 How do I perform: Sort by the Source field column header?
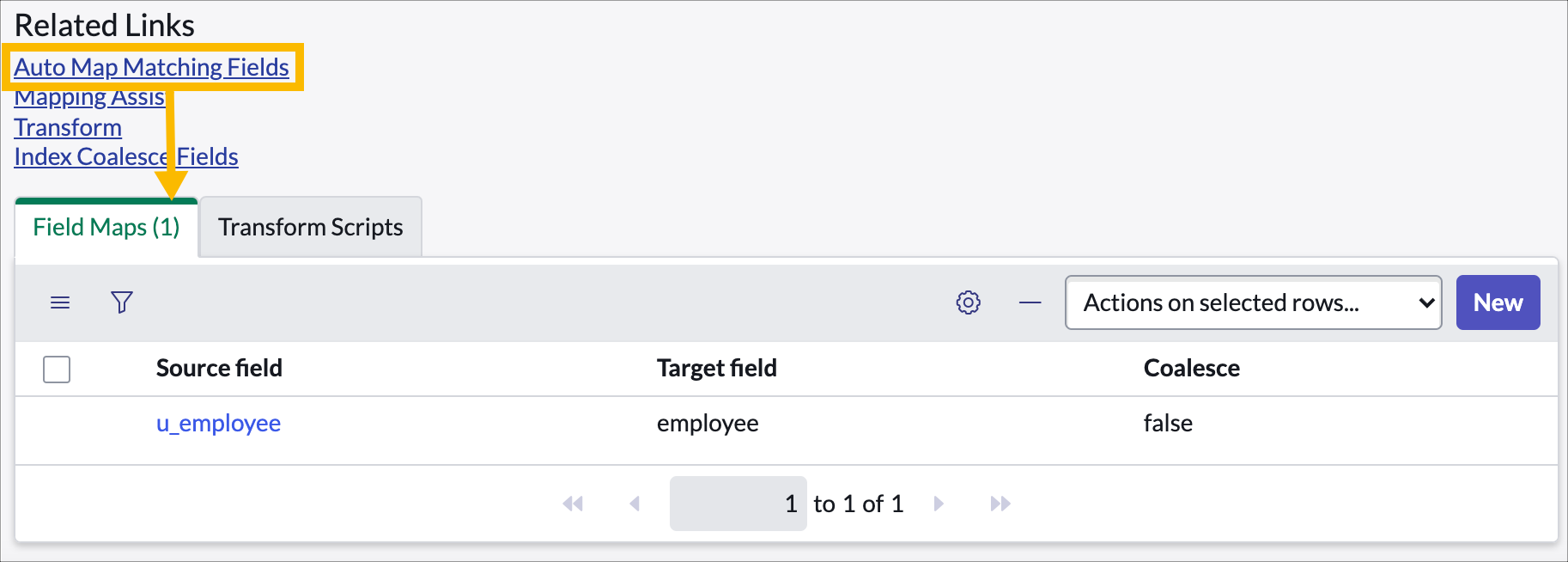[219, 368]
